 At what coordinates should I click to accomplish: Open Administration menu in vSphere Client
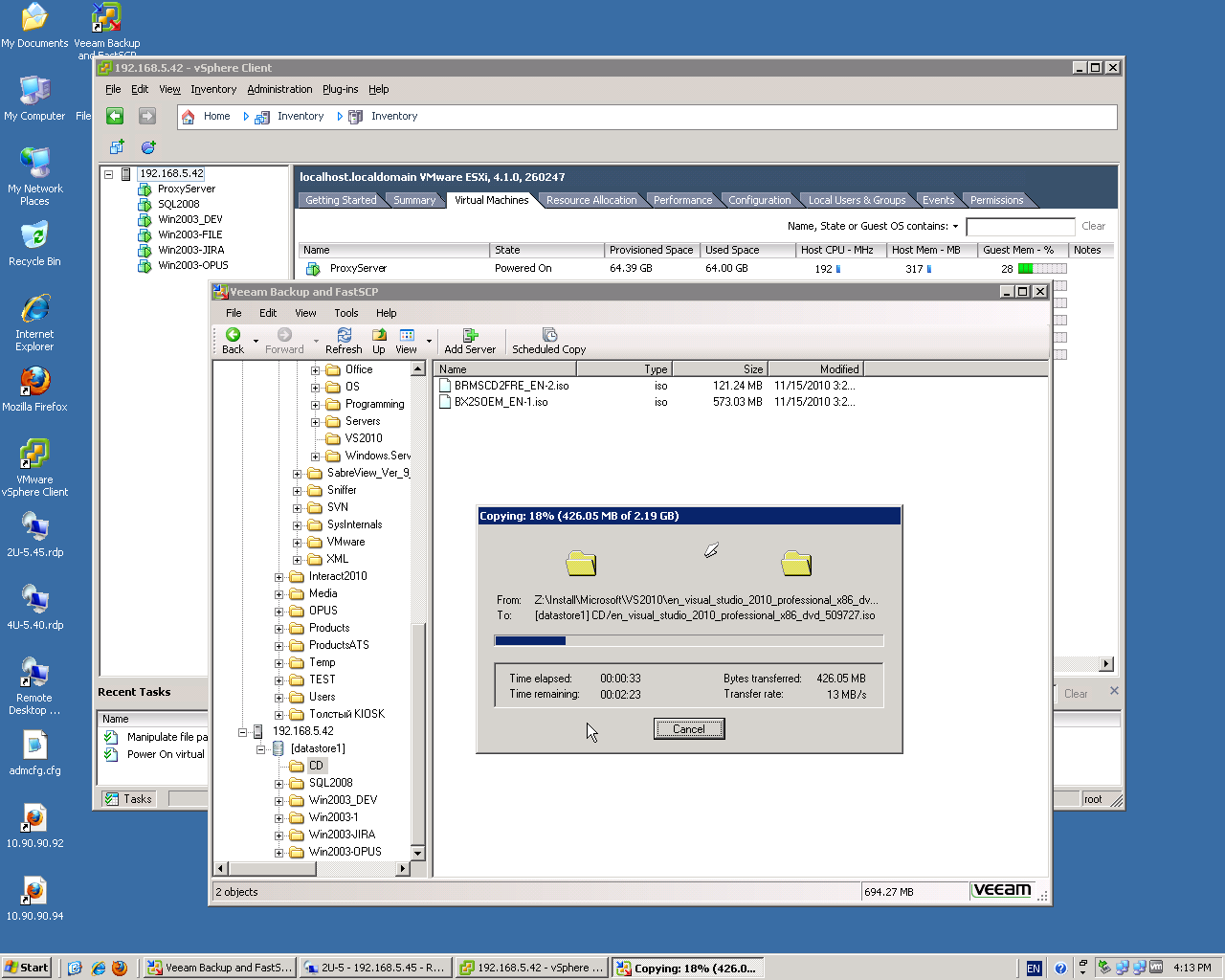click(279, 89)
